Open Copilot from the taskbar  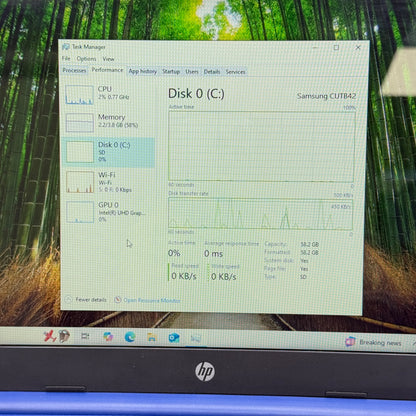108,337
